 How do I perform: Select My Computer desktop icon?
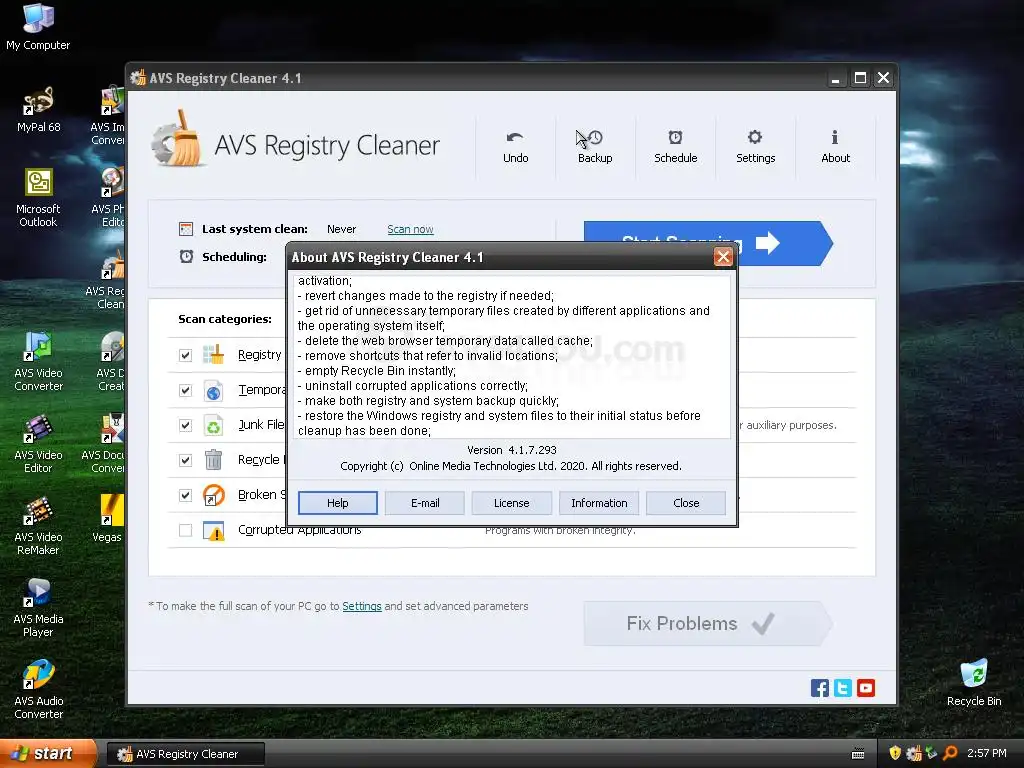click(x=38, y=27)
